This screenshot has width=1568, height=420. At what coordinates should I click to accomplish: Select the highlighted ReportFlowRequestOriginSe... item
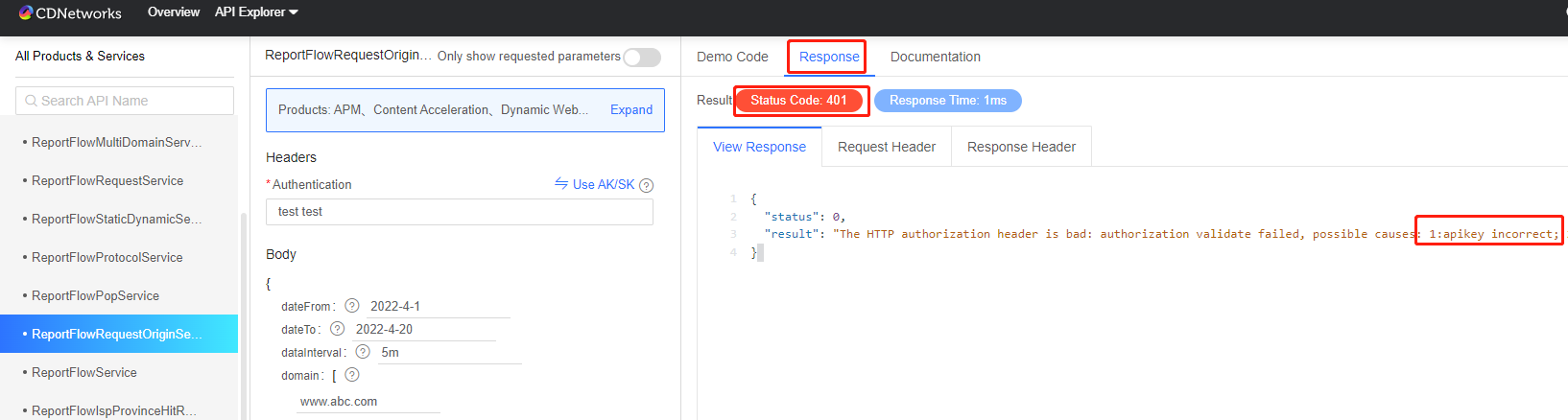pos(119,334)
